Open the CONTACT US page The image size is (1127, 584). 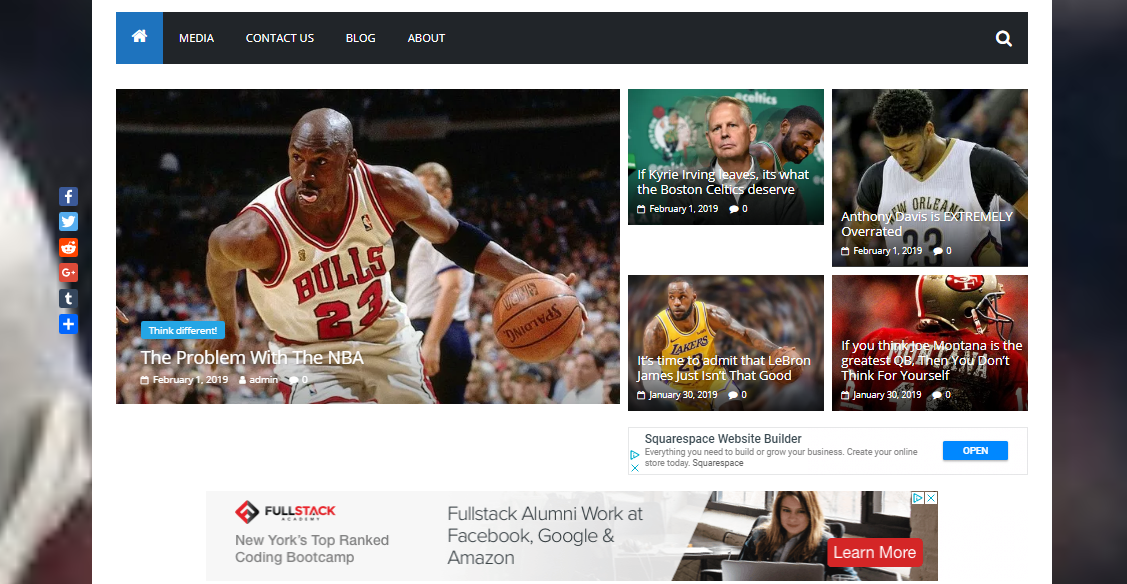pyautogui.click(x=280, y=38)
